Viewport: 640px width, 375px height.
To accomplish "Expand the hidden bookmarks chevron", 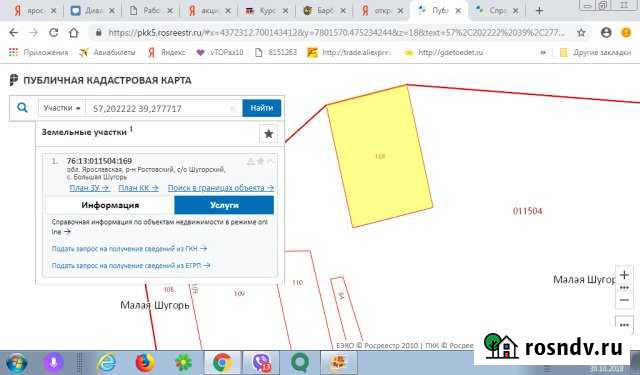I will (x=543, y=52).
